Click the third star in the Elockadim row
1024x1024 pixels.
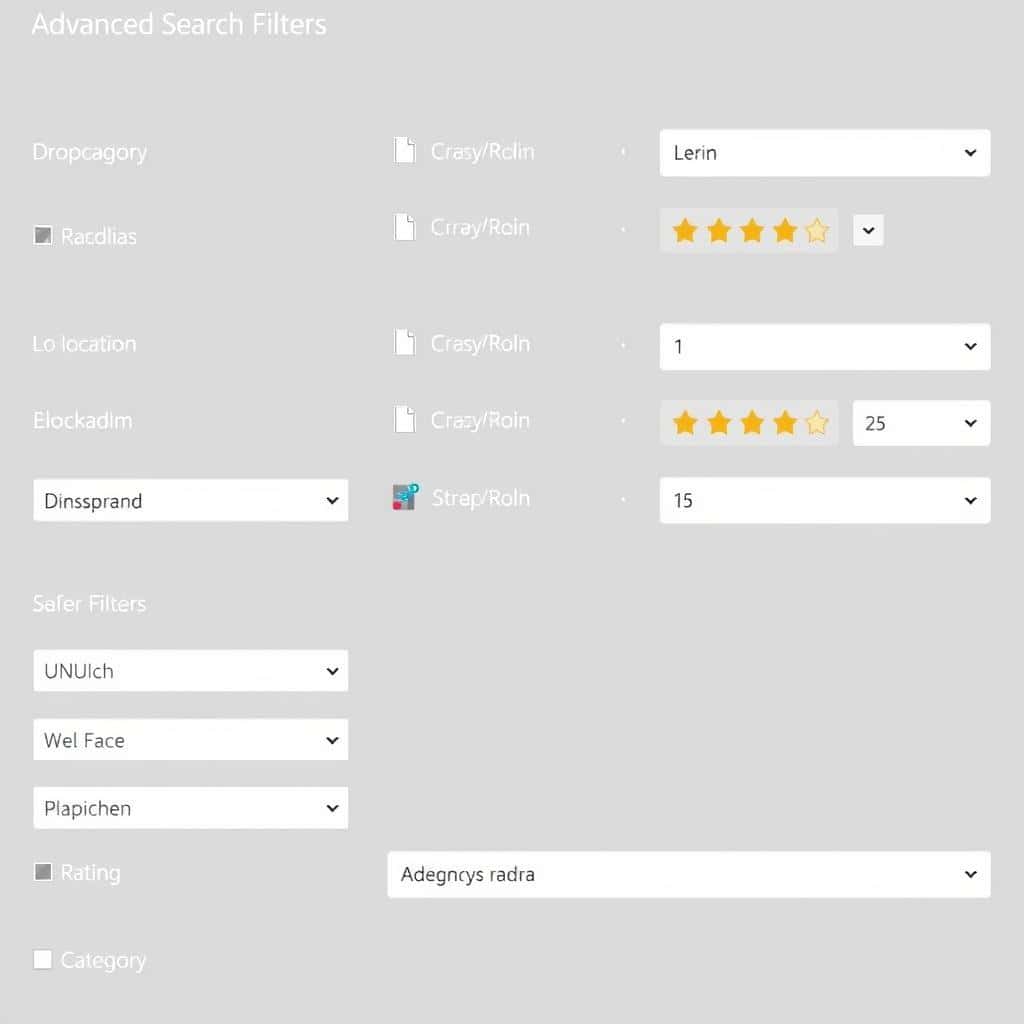click(x=752, y=424)
